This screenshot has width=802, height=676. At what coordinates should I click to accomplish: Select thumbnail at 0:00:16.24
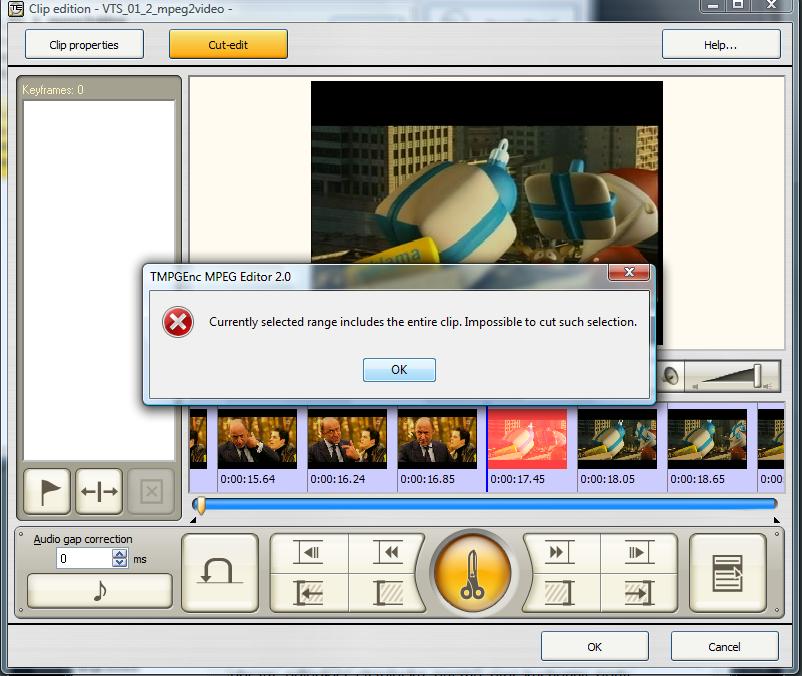click(x=347, y=440)
